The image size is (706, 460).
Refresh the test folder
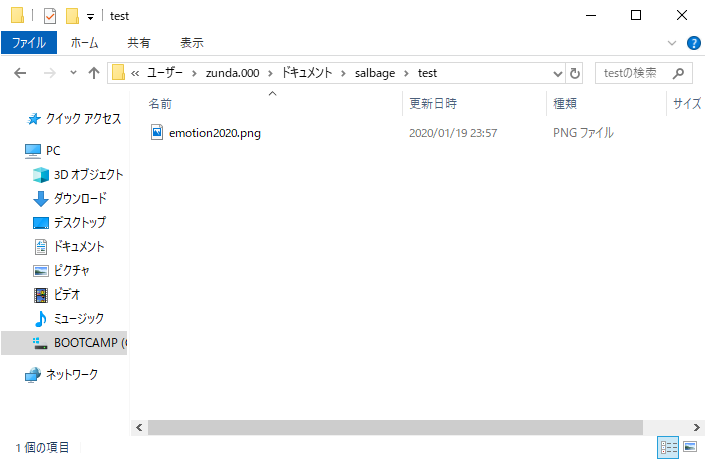(575, 73)
